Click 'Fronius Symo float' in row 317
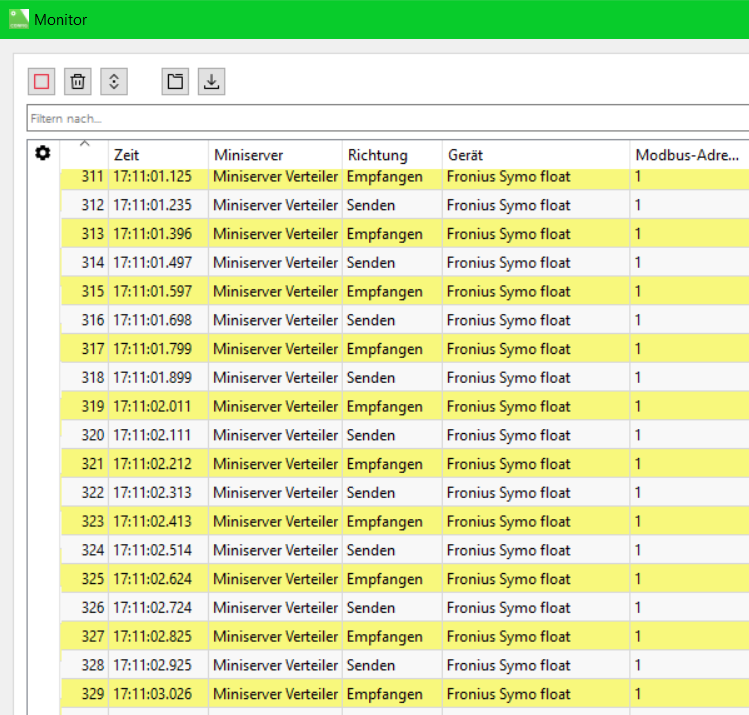Image resolution: width=749 pixels, height=715 pixels. click(509, 349)
